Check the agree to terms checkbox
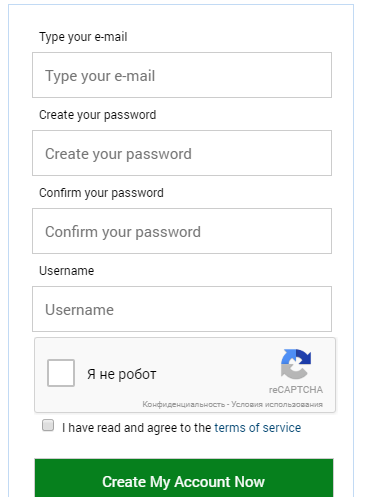The width and height of the screenshot is (381, 497). tap(48, 425)
